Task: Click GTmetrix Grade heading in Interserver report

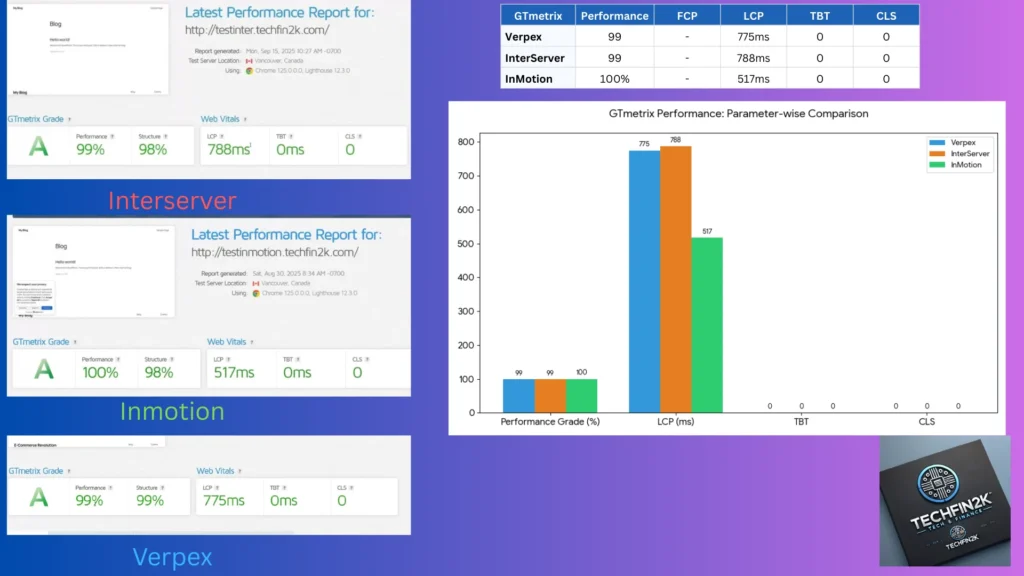Action: (36, 120)
